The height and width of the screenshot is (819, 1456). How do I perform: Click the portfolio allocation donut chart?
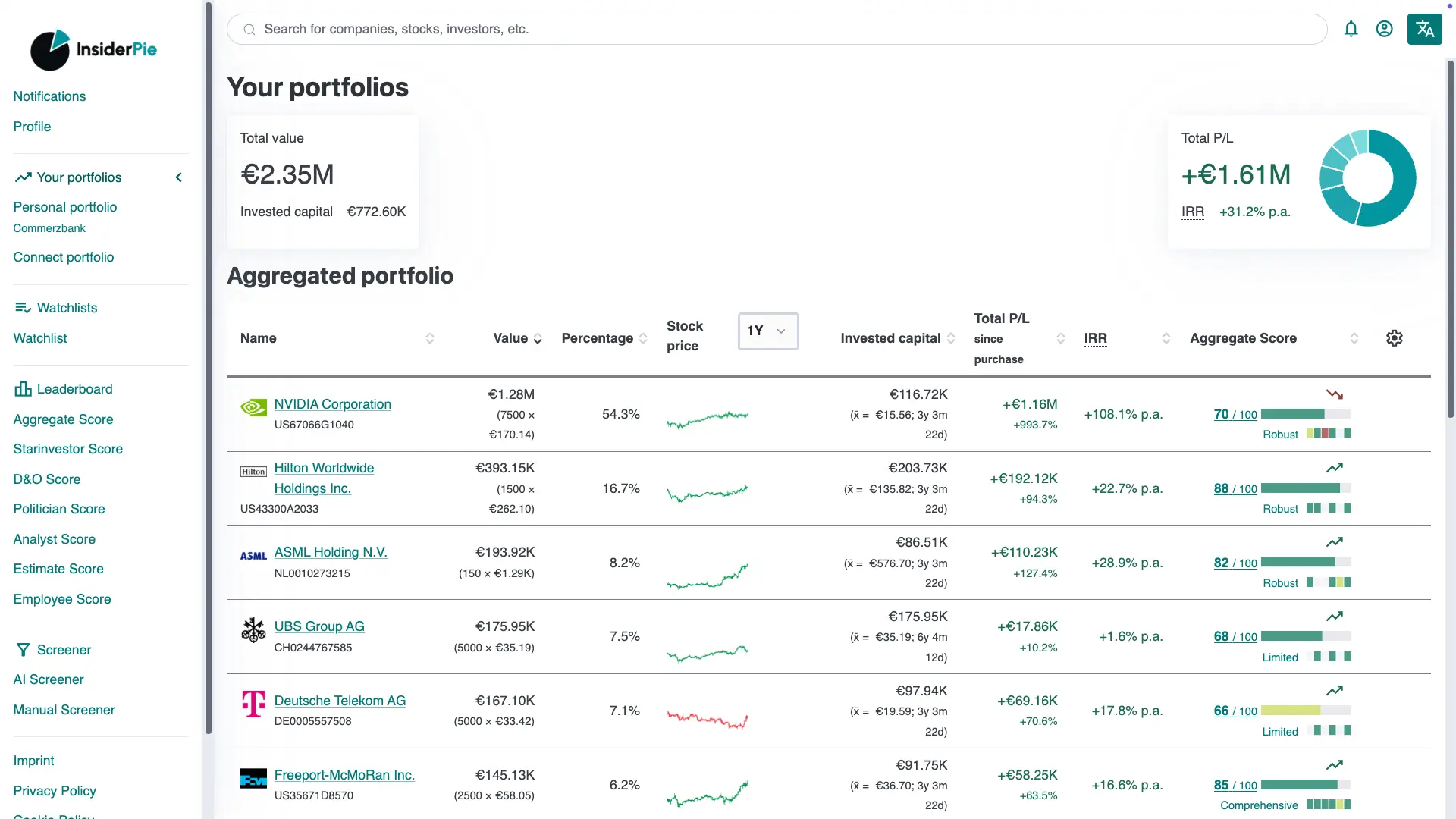click(x=1367, y=178)
